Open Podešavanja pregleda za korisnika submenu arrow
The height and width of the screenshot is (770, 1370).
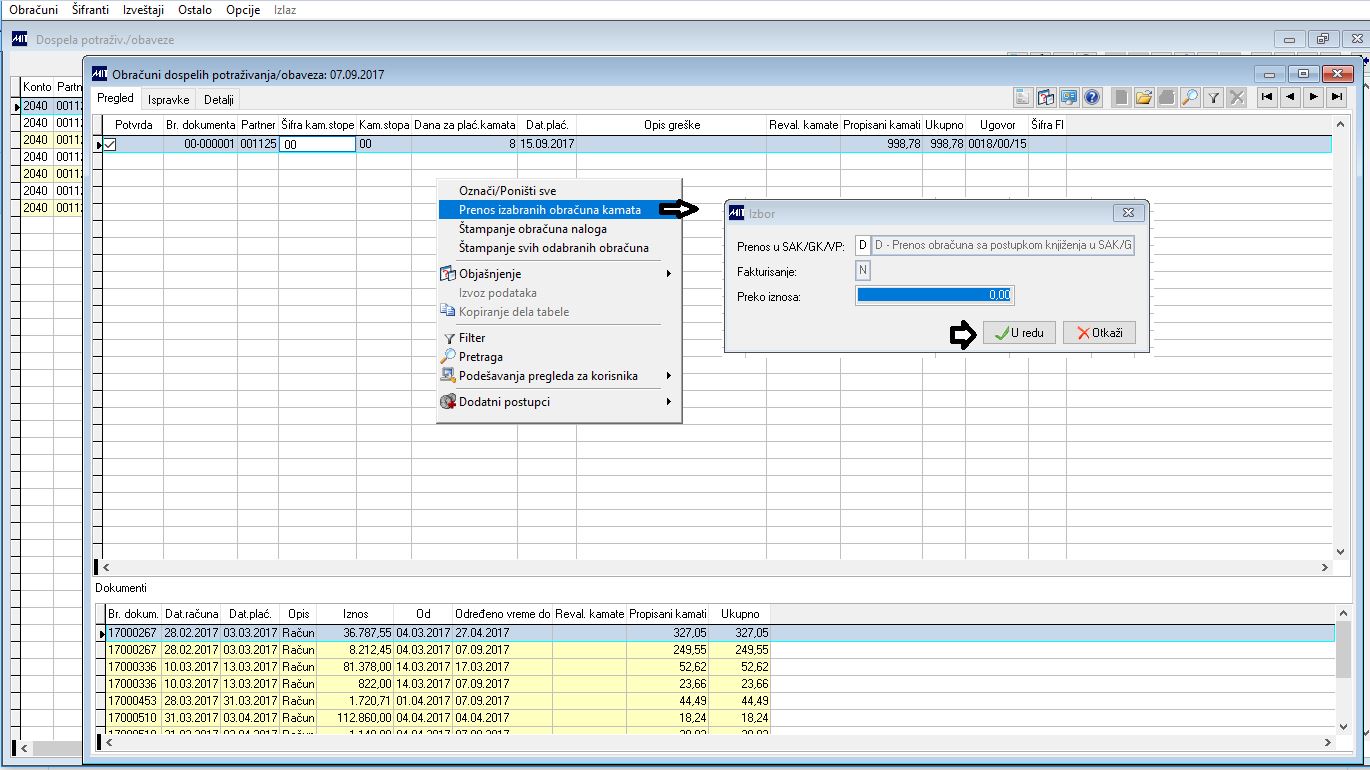[668, 376]
